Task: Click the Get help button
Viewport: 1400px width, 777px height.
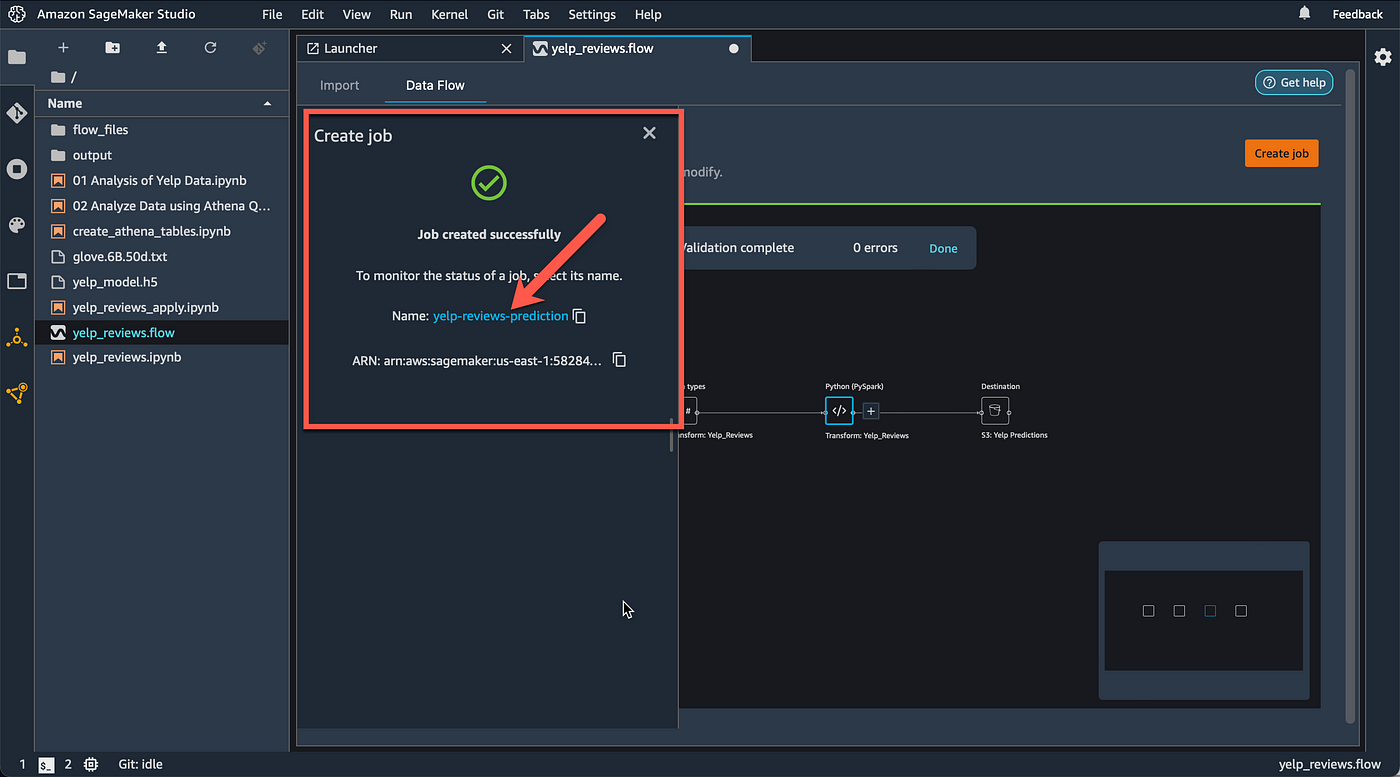Action: (x=1294, y=82)
